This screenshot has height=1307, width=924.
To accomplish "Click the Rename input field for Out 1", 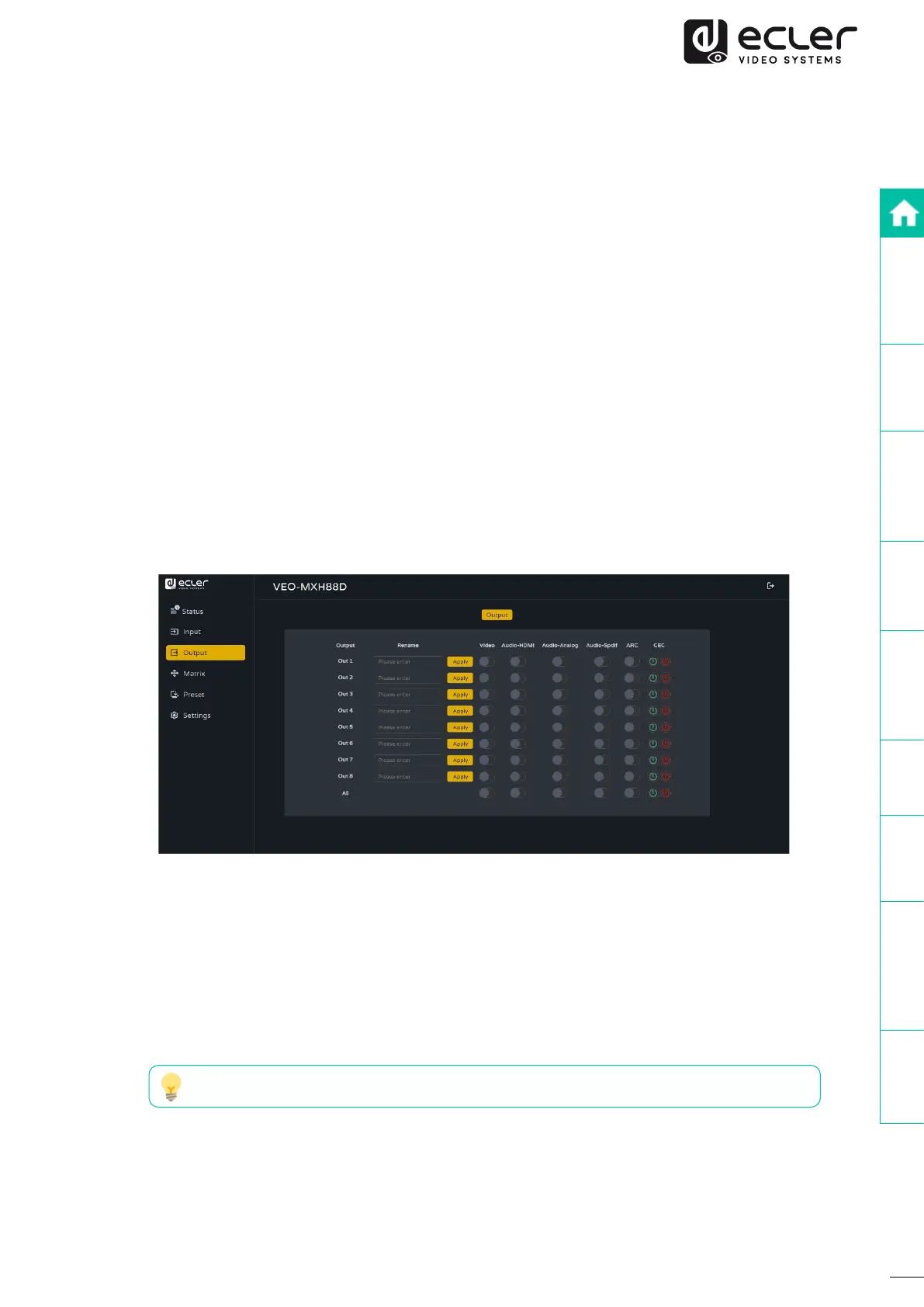I will (x=408, y=662).
